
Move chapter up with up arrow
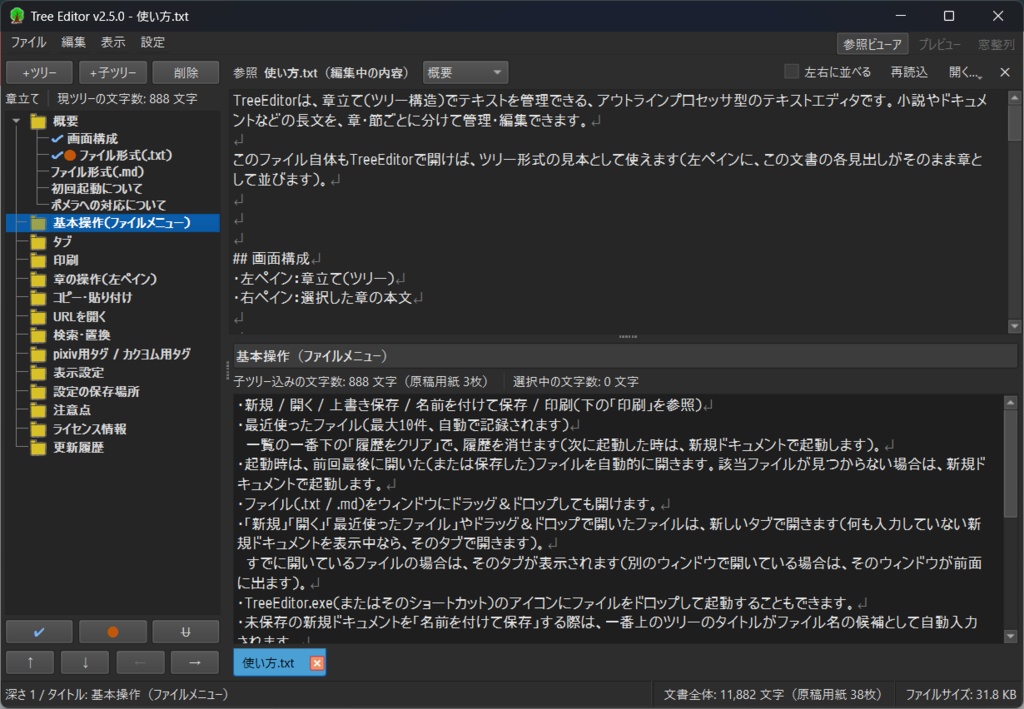tap(30, 662)
